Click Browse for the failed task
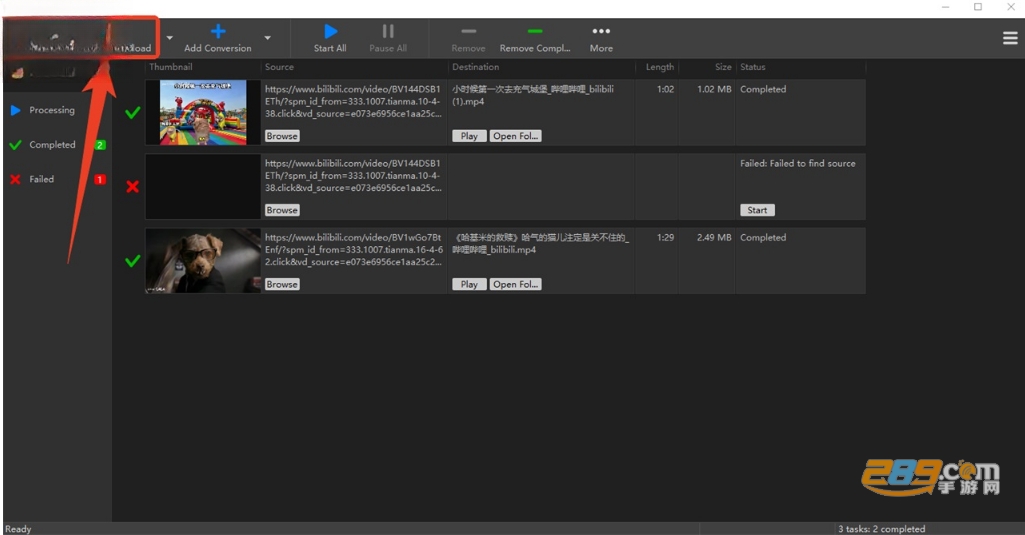The image size is (1025, 535). point(282,210)
